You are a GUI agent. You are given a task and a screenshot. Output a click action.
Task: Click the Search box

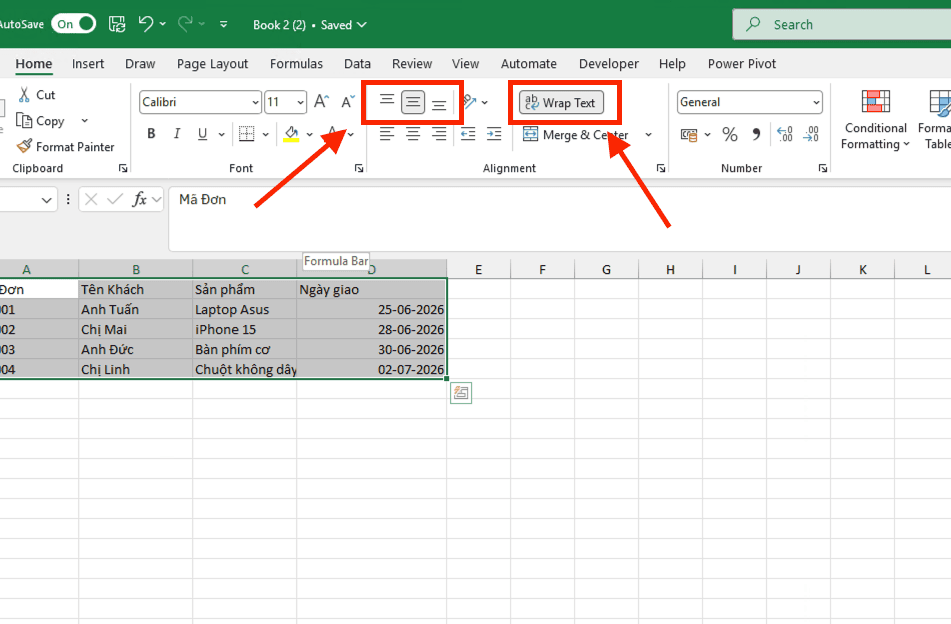pos(842,24)
